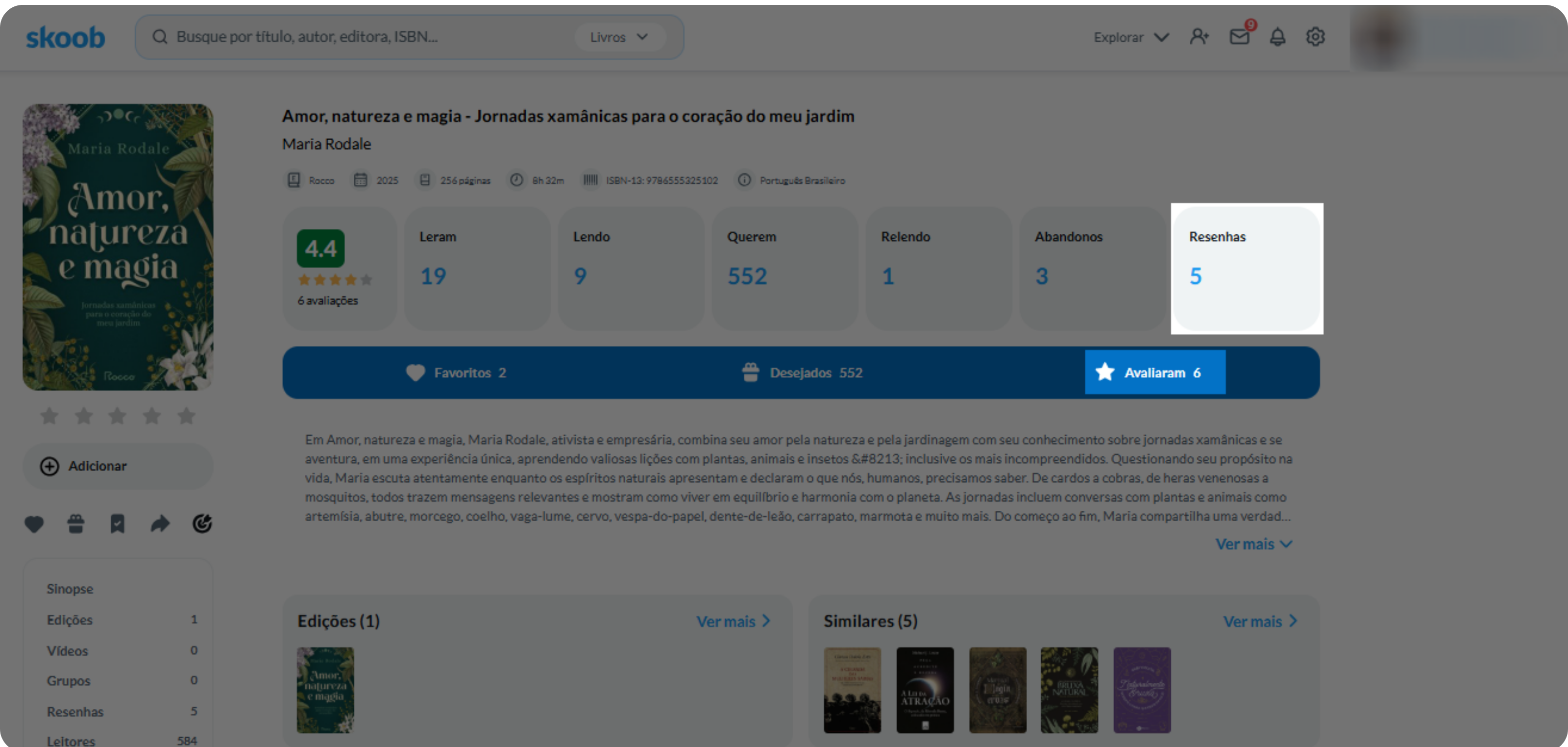Open the Lendo 9 stat card
Screen dimensions: 1568x747
[x=631, y=269]
